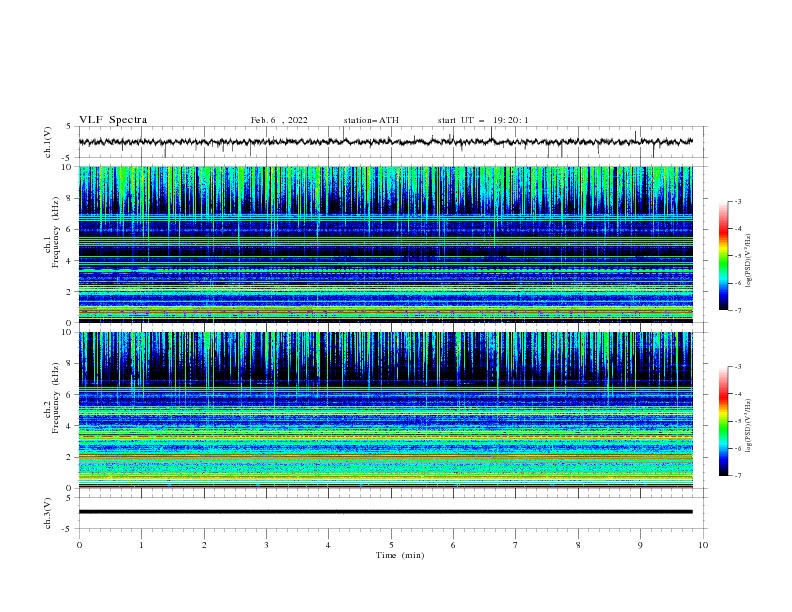Click the "2" tick on the time axis
Image resolution: width=792 pixels, height=612 pixels.
[204, 545]
